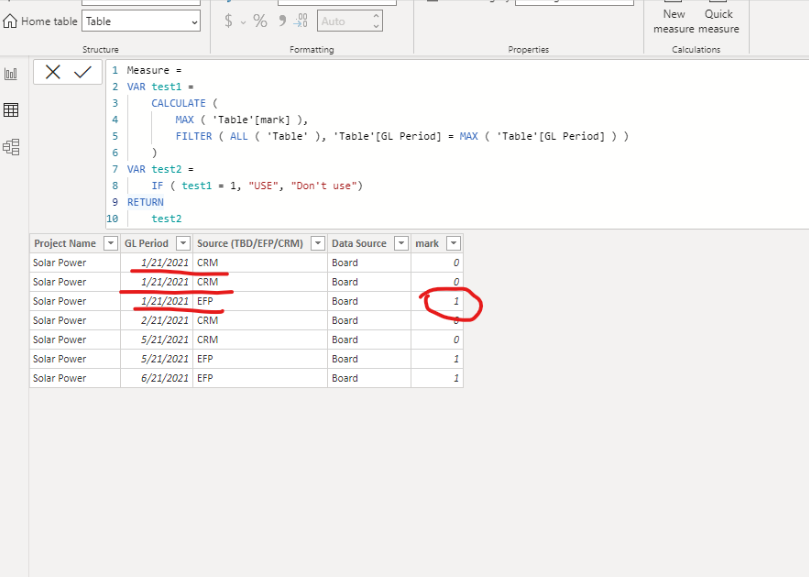Image resolution: width=809 pixels, height=577 pixels.
Task: Click Solar Power in 2/21/2021 row
Action: pos(75,320)
